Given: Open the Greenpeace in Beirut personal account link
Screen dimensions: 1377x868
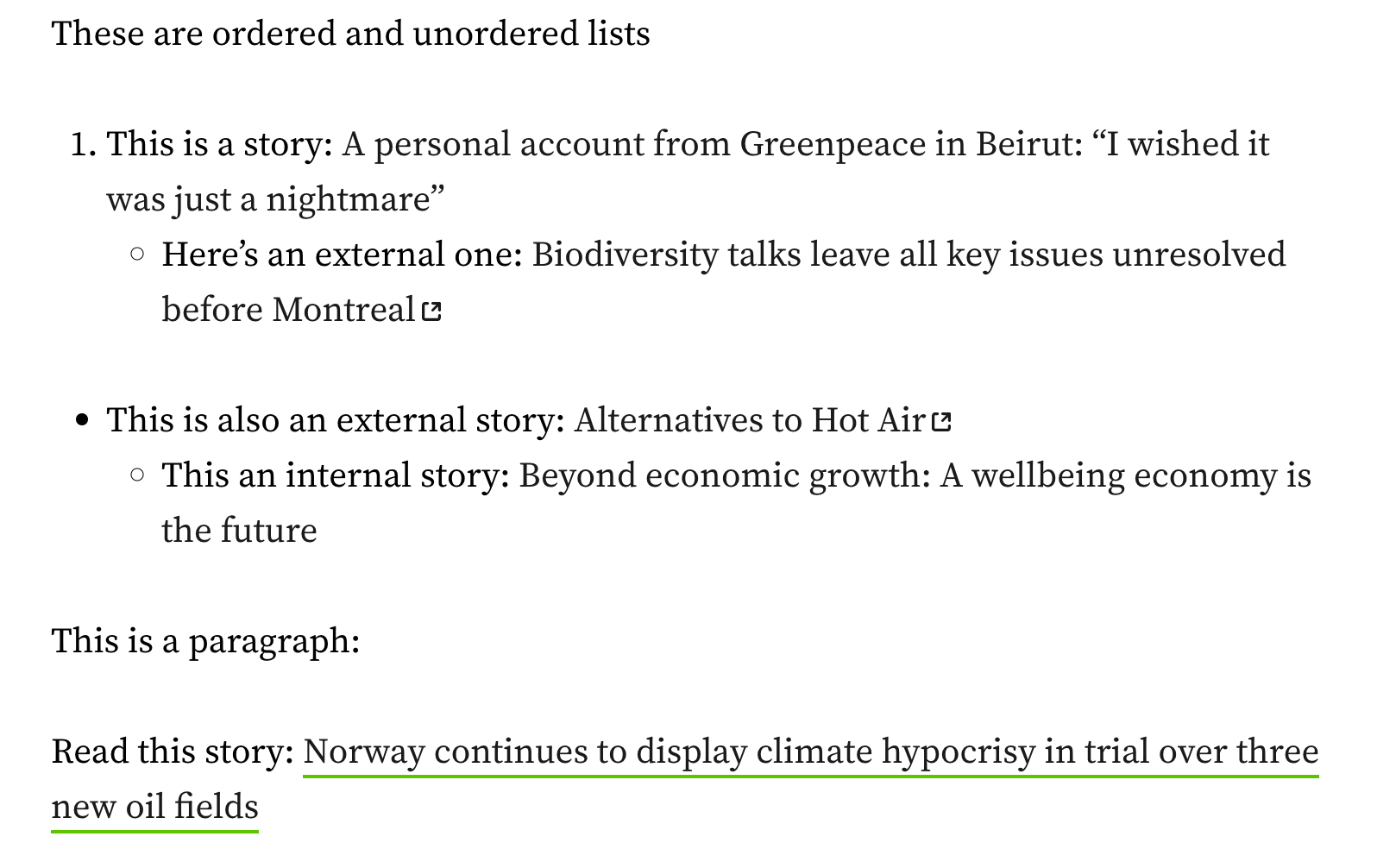Looking at the screenshot, I should [x=806, y=144].
